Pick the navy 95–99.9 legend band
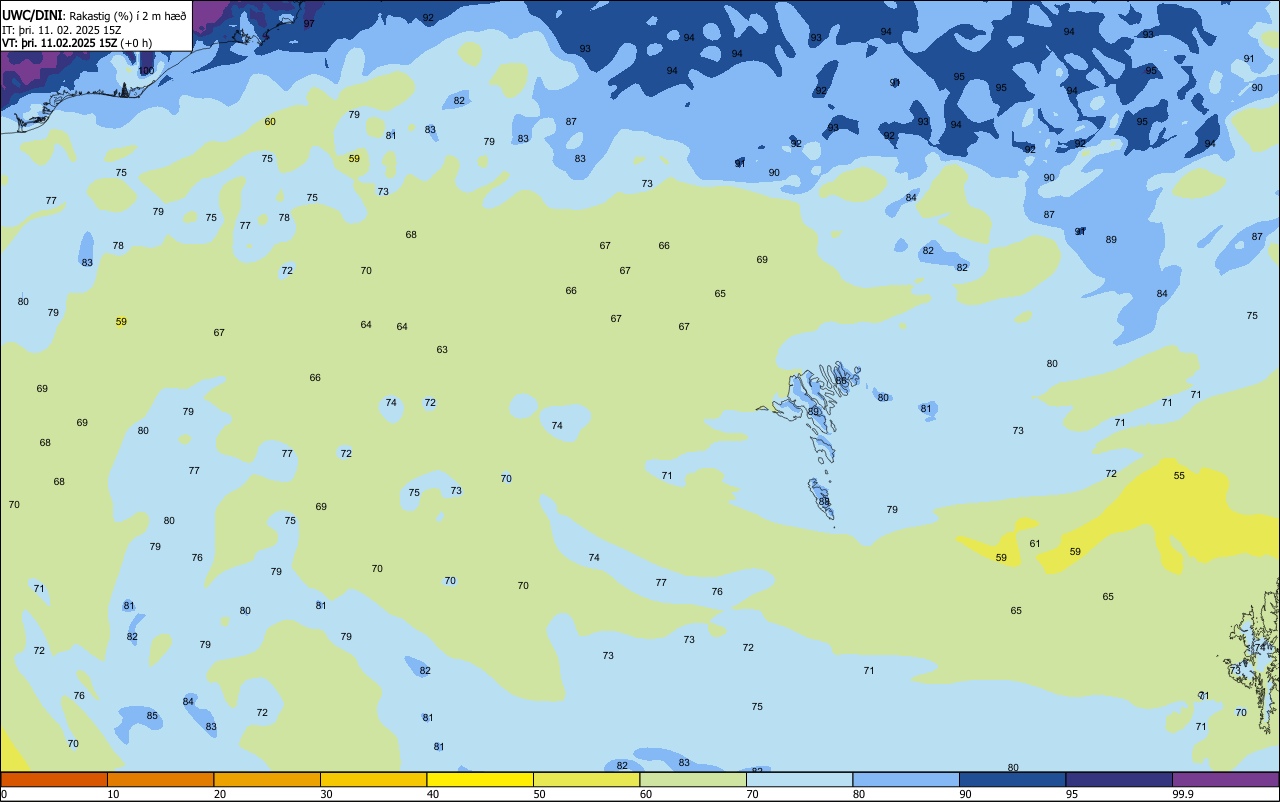Screen dimensions: 1280x802 pyautogui.click(x=1119, y=779)
